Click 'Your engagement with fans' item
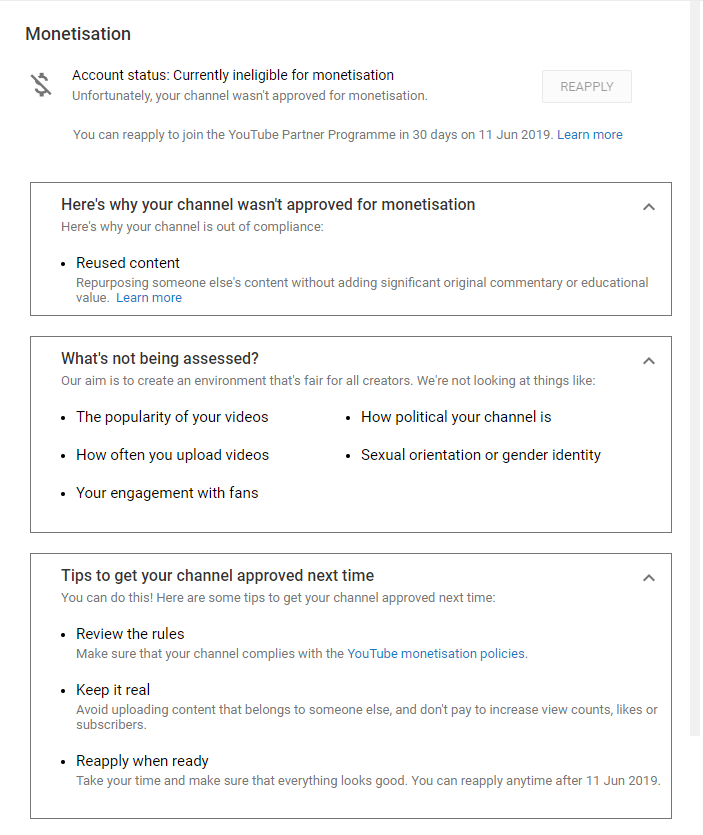 click(x=167, y=493)
